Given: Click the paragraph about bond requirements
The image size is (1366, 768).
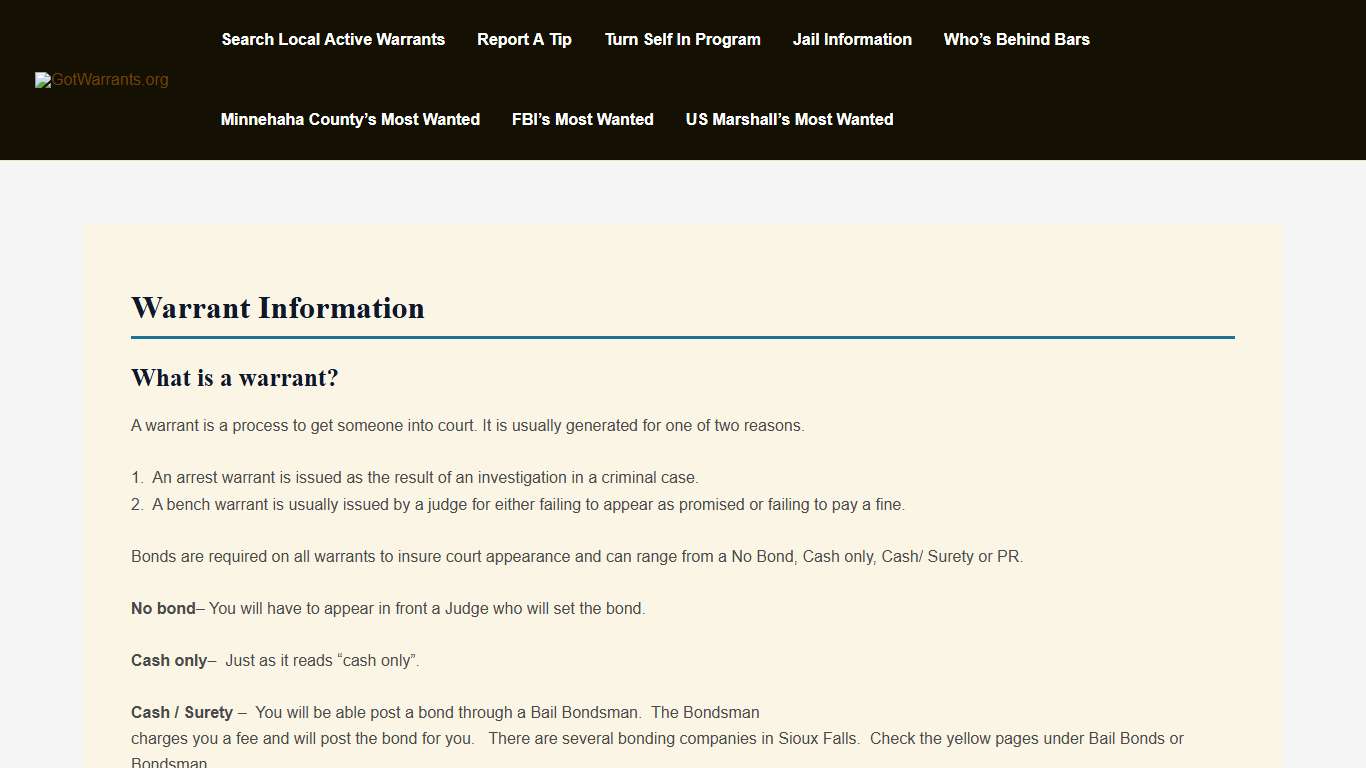Looking at the screenshot, I should coord(577,556).
